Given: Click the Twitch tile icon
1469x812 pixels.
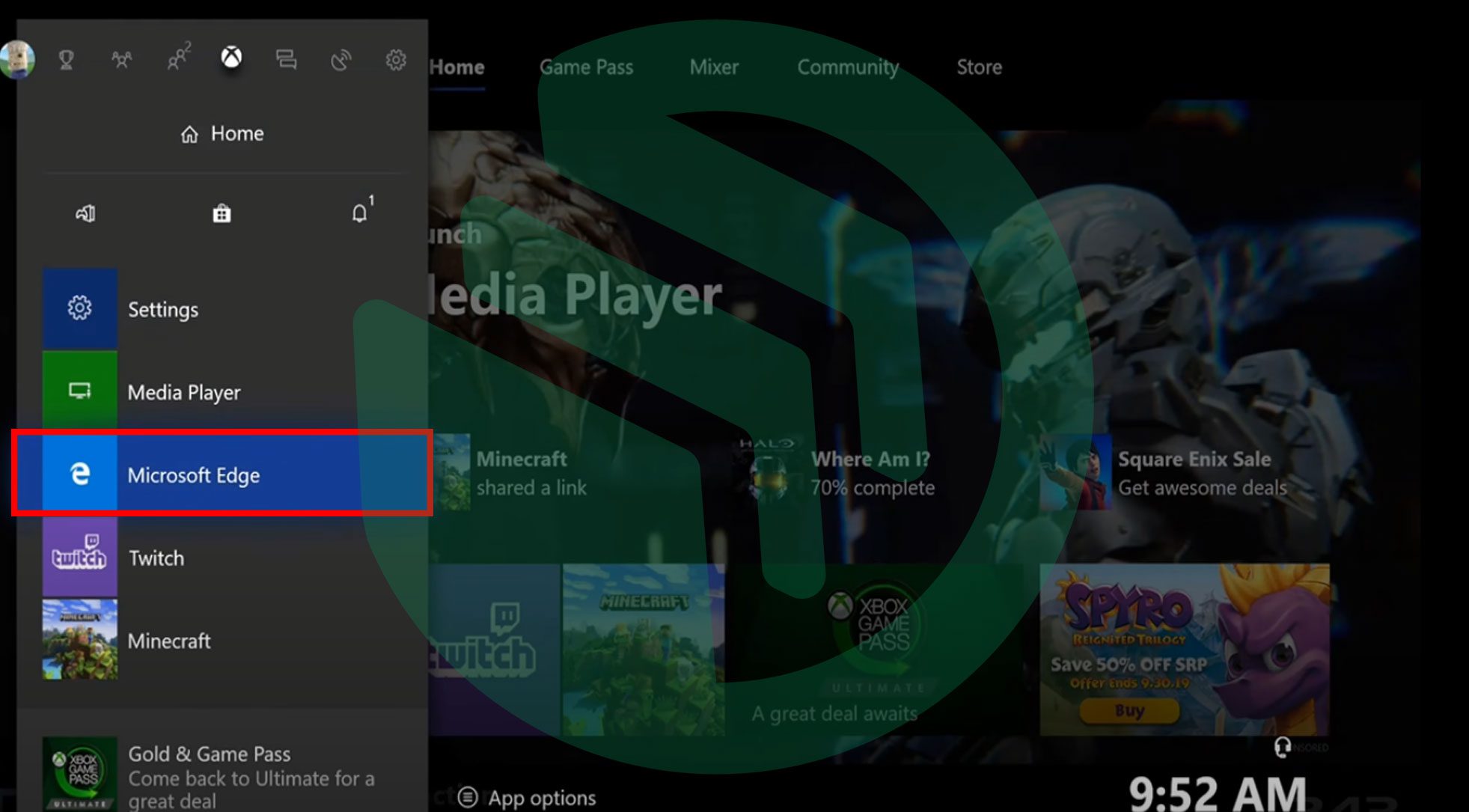Looking at the screenshot, I should tap(79, 557).
